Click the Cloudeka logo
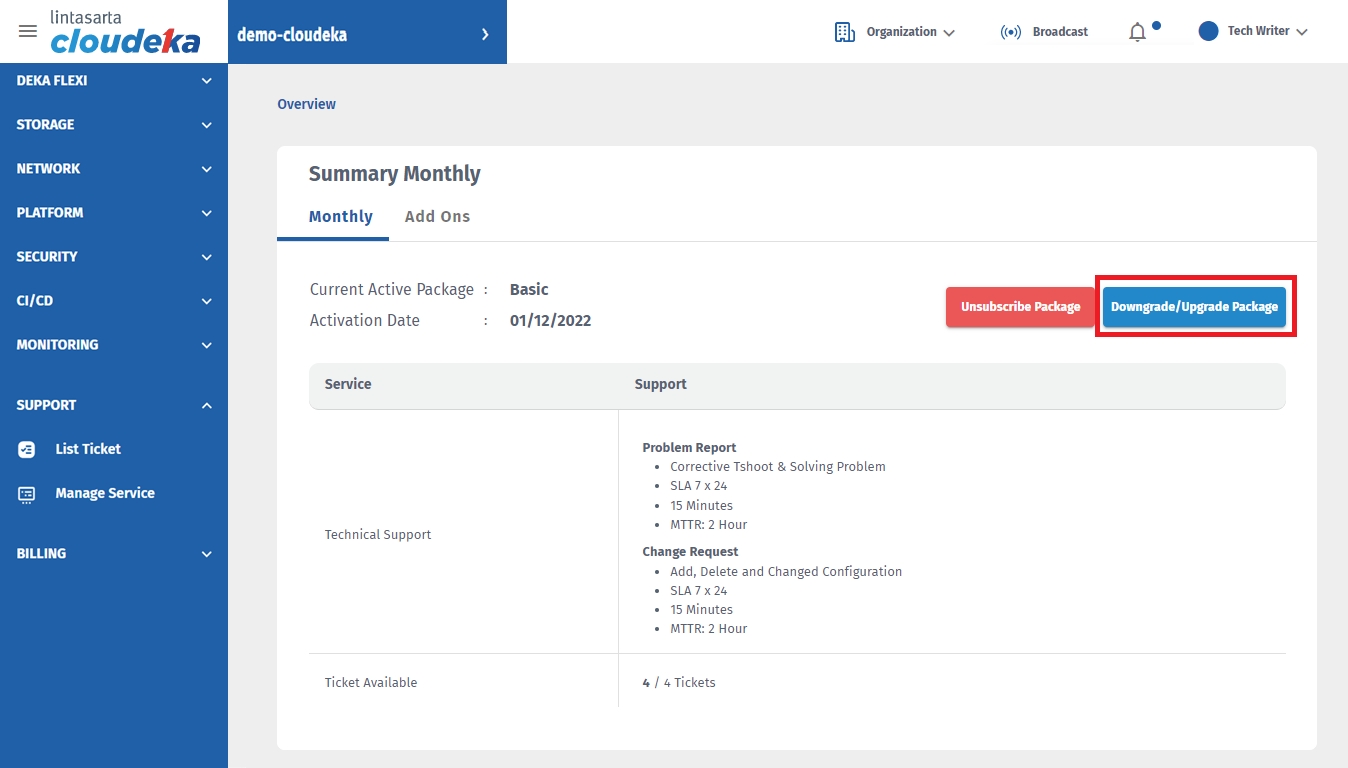Viewport: 1348px width, 768px height. [x=124, y=33]
